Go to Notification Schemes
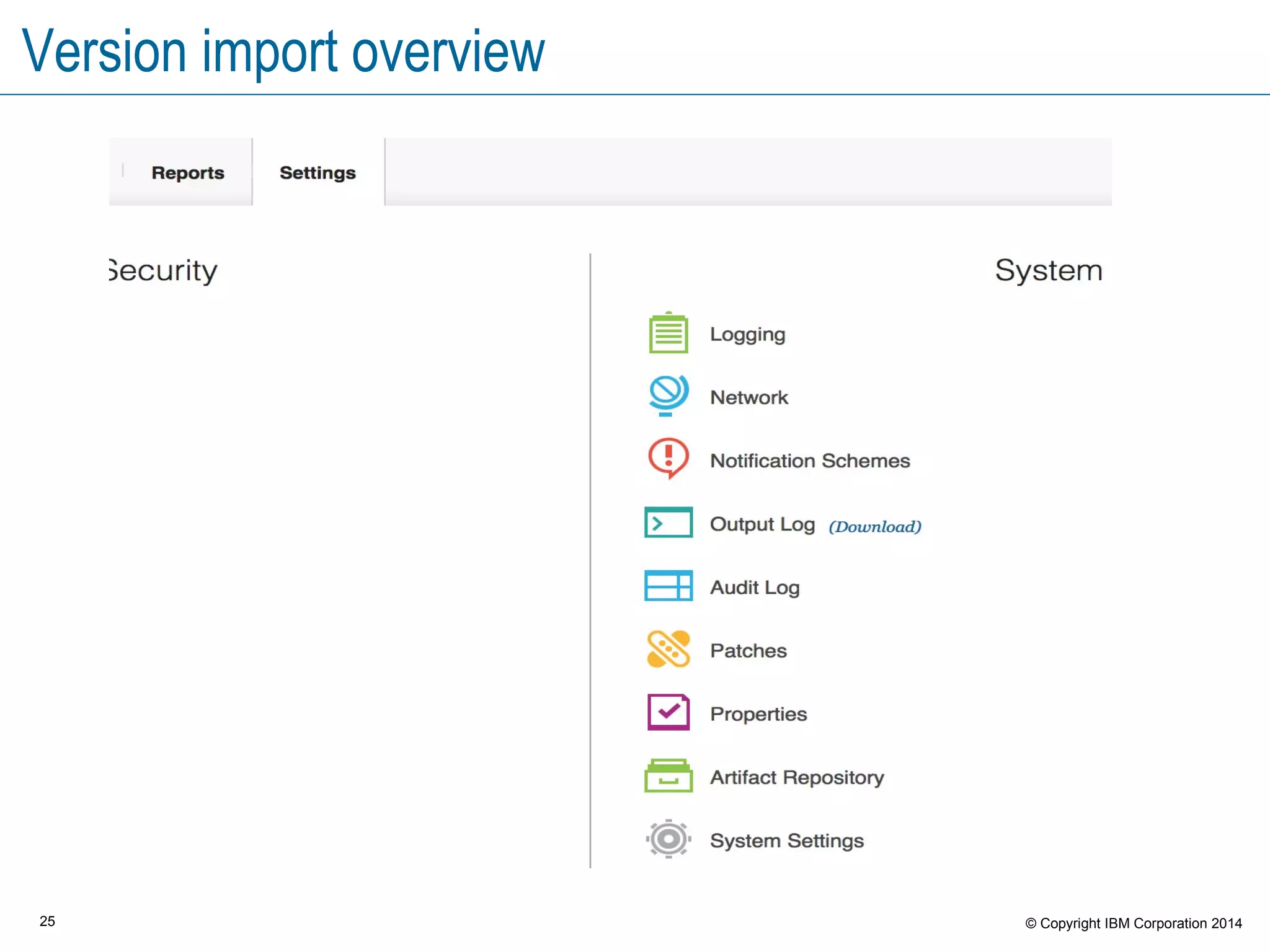Screen dimensions: 1270x952 click(x=810, y=461)
